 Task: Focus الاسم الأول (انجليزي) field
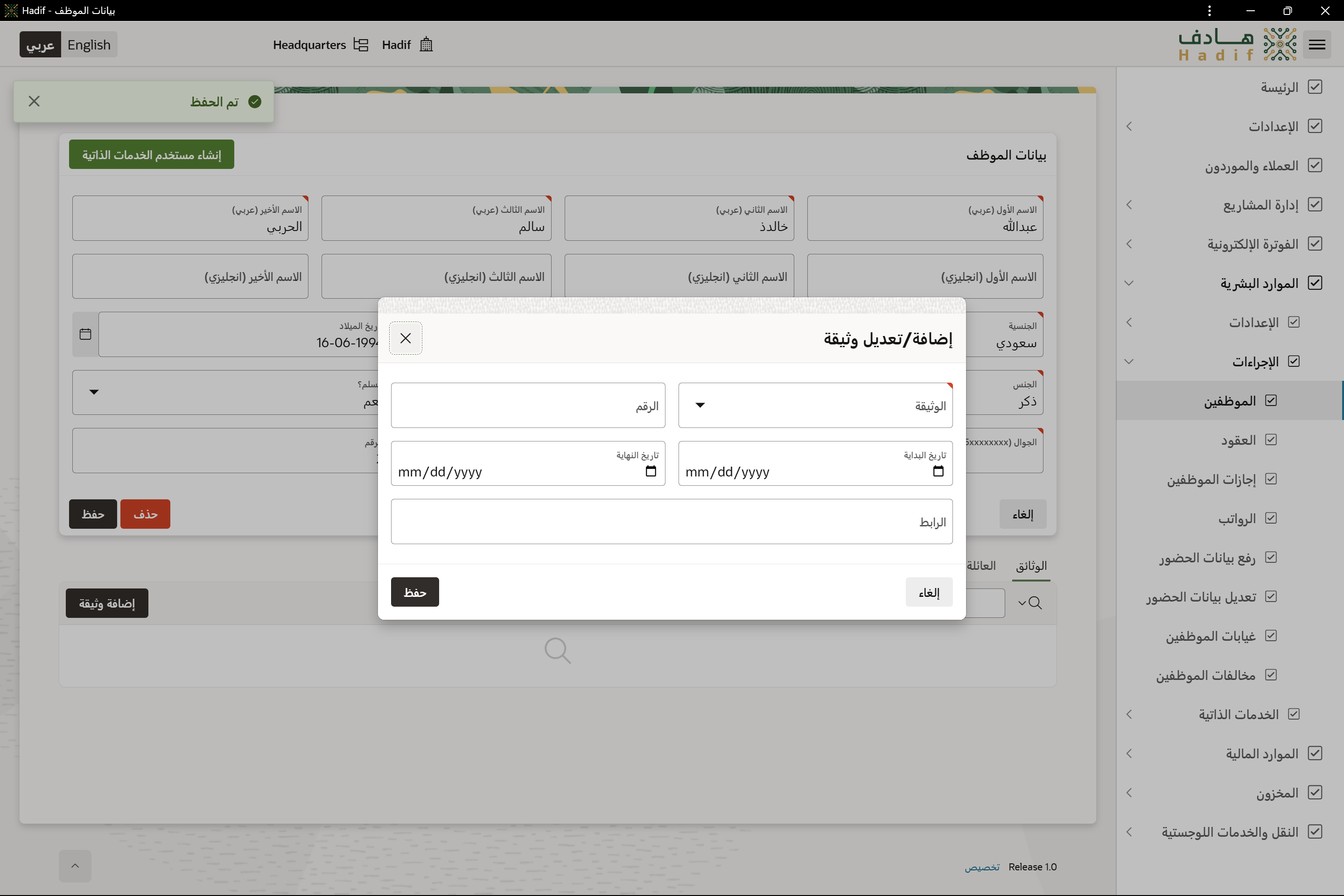(x=925, y=276)
